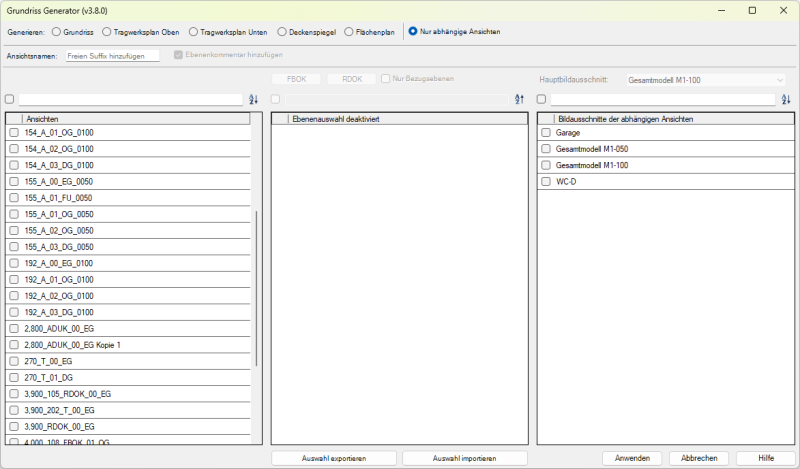The image size is (800, 469).
Task: Tick checkbox for 3,900_202_T_00_EG
Action: point(14,410)
